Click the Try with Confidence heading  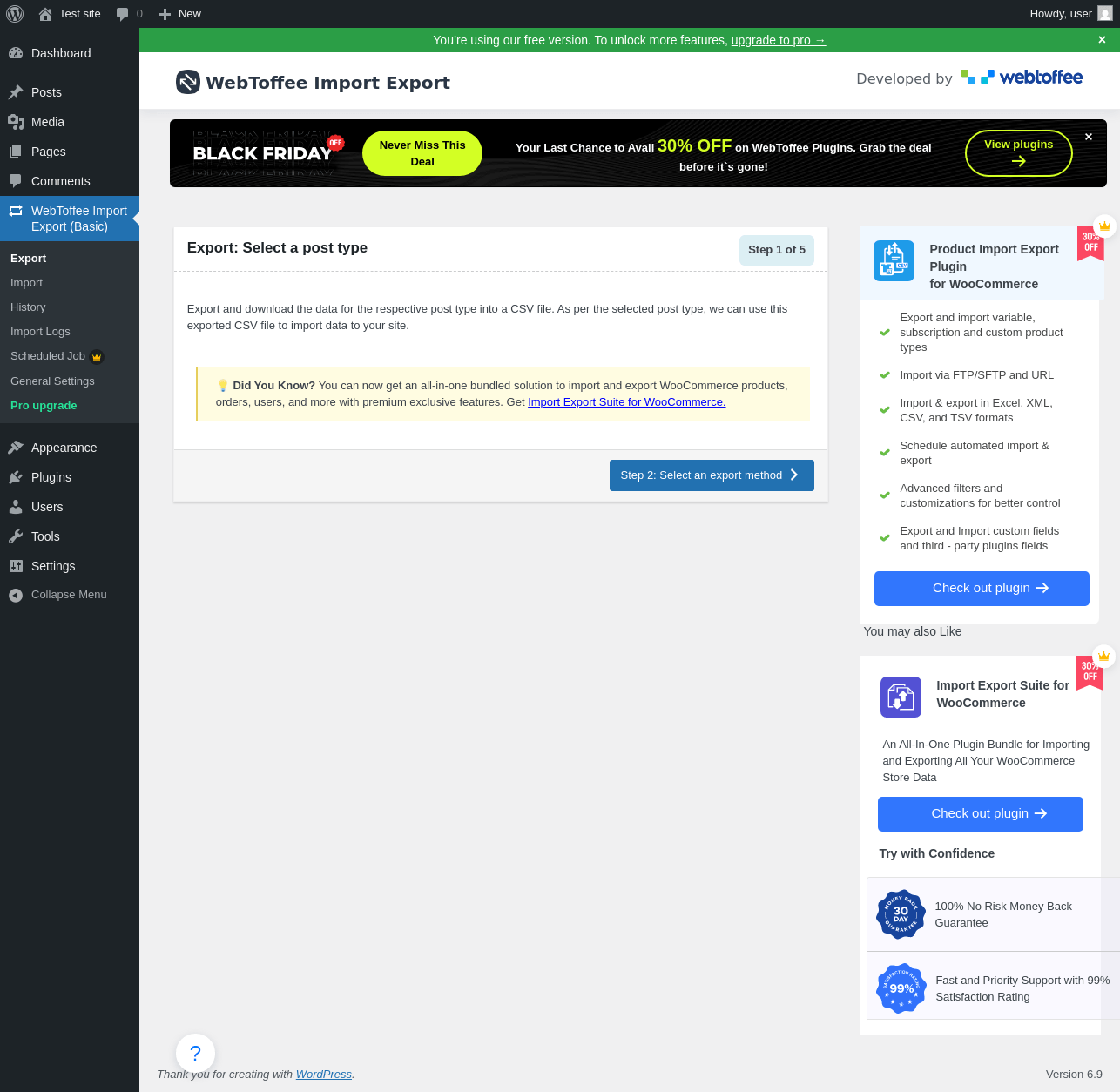tap(937, 854)
